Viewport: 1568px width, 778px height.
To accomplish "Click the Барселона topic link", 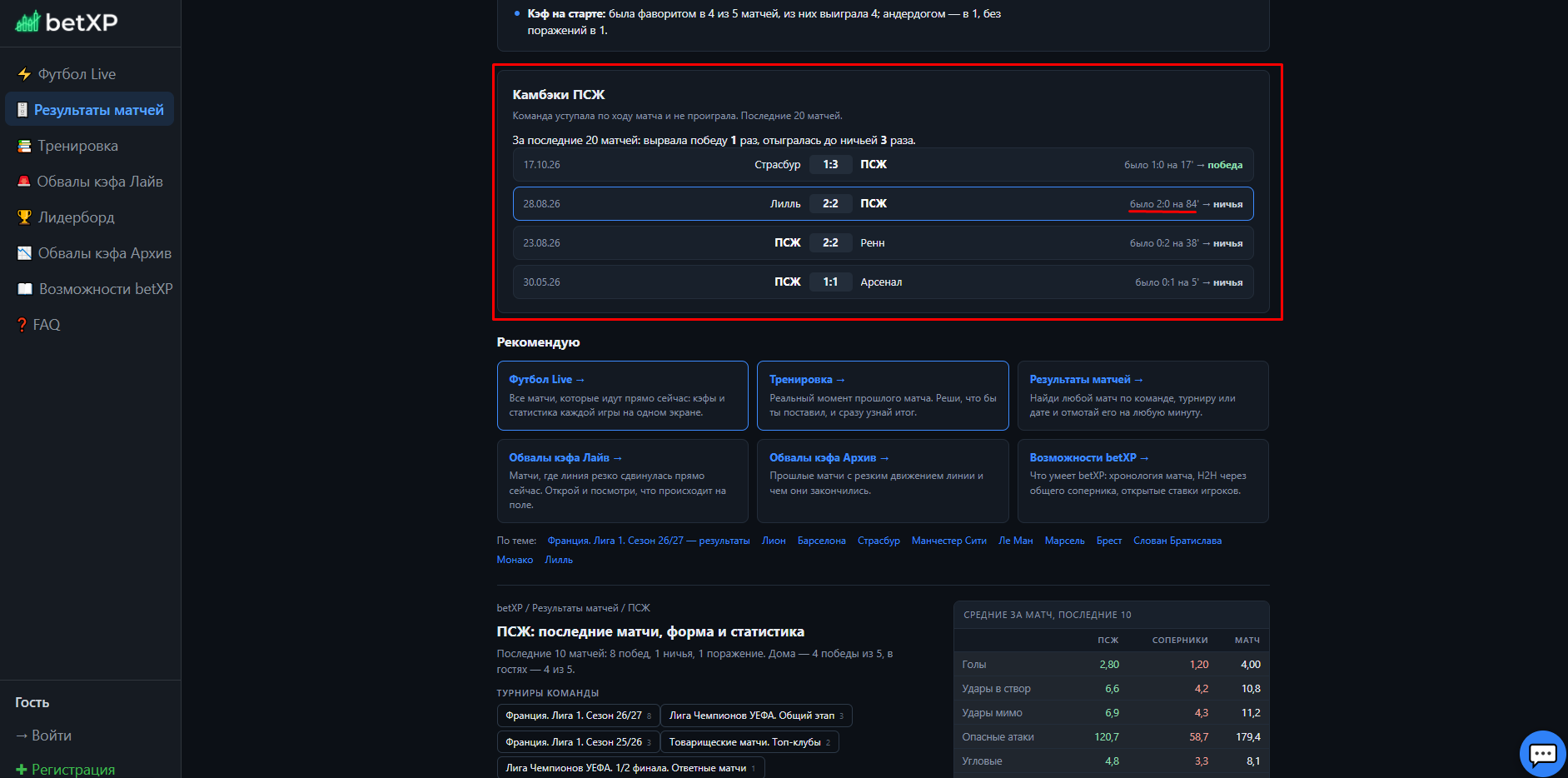I will pos(821,541).
